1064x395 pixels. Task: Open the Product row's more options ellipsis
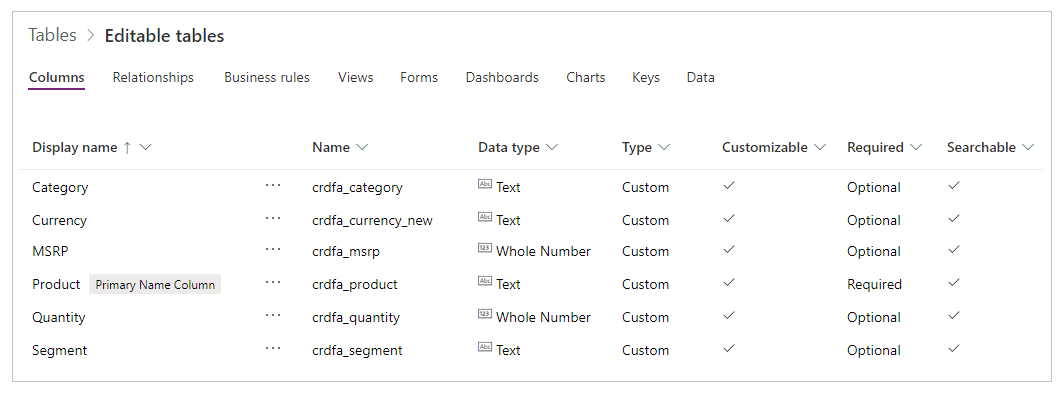tap(273, 282)
